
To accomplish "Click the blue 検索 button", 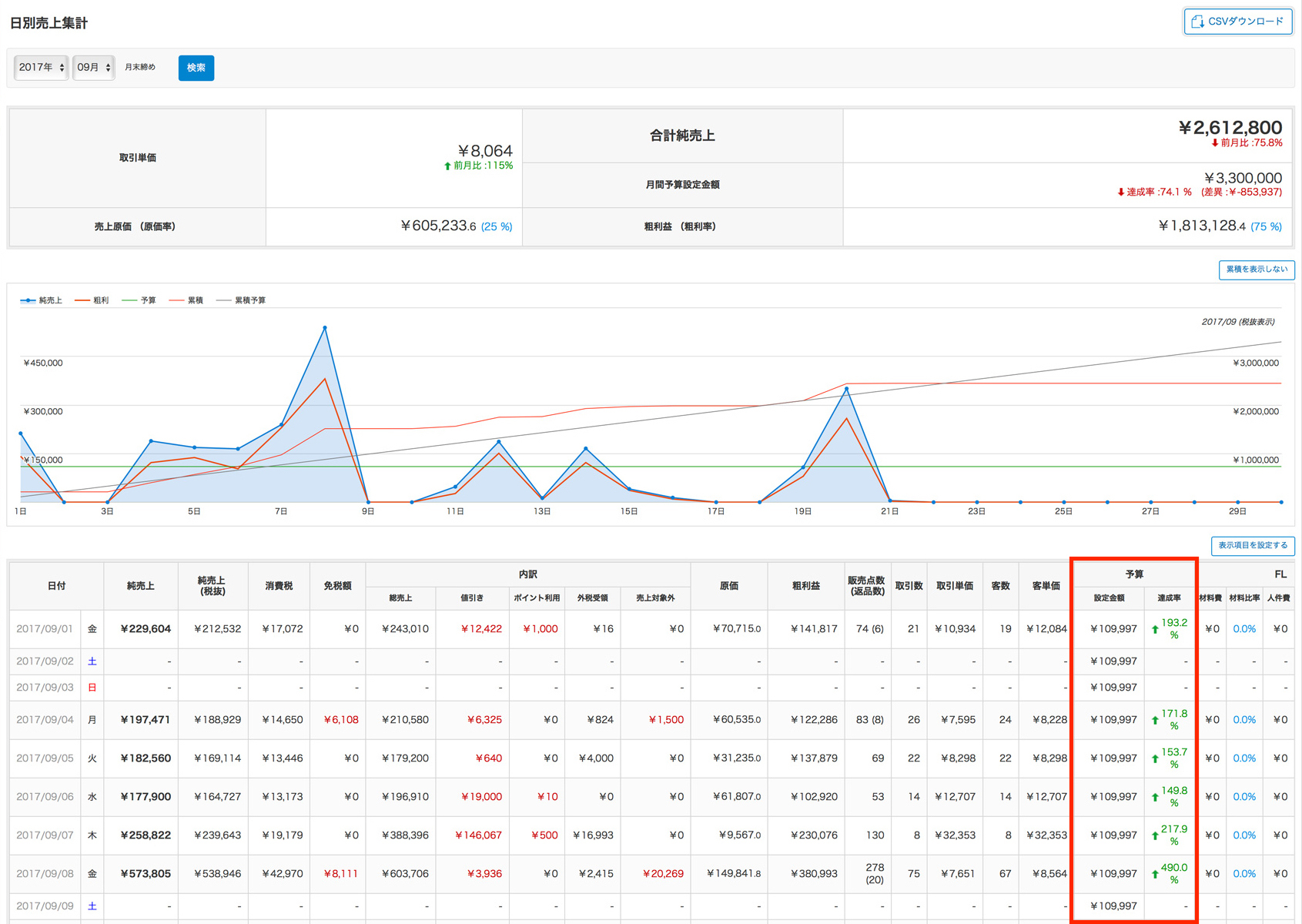I will tap(196, 68).
